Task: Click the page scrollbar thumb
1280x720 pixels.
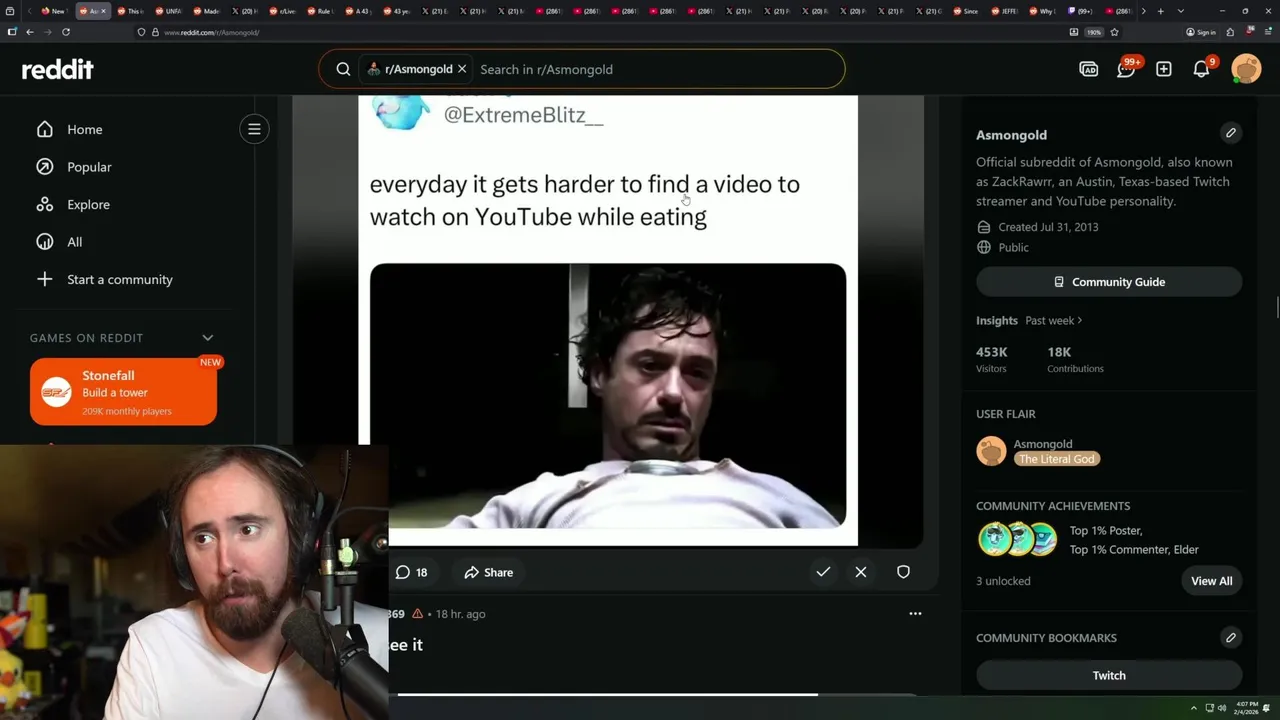Action: click(1276, 308)
